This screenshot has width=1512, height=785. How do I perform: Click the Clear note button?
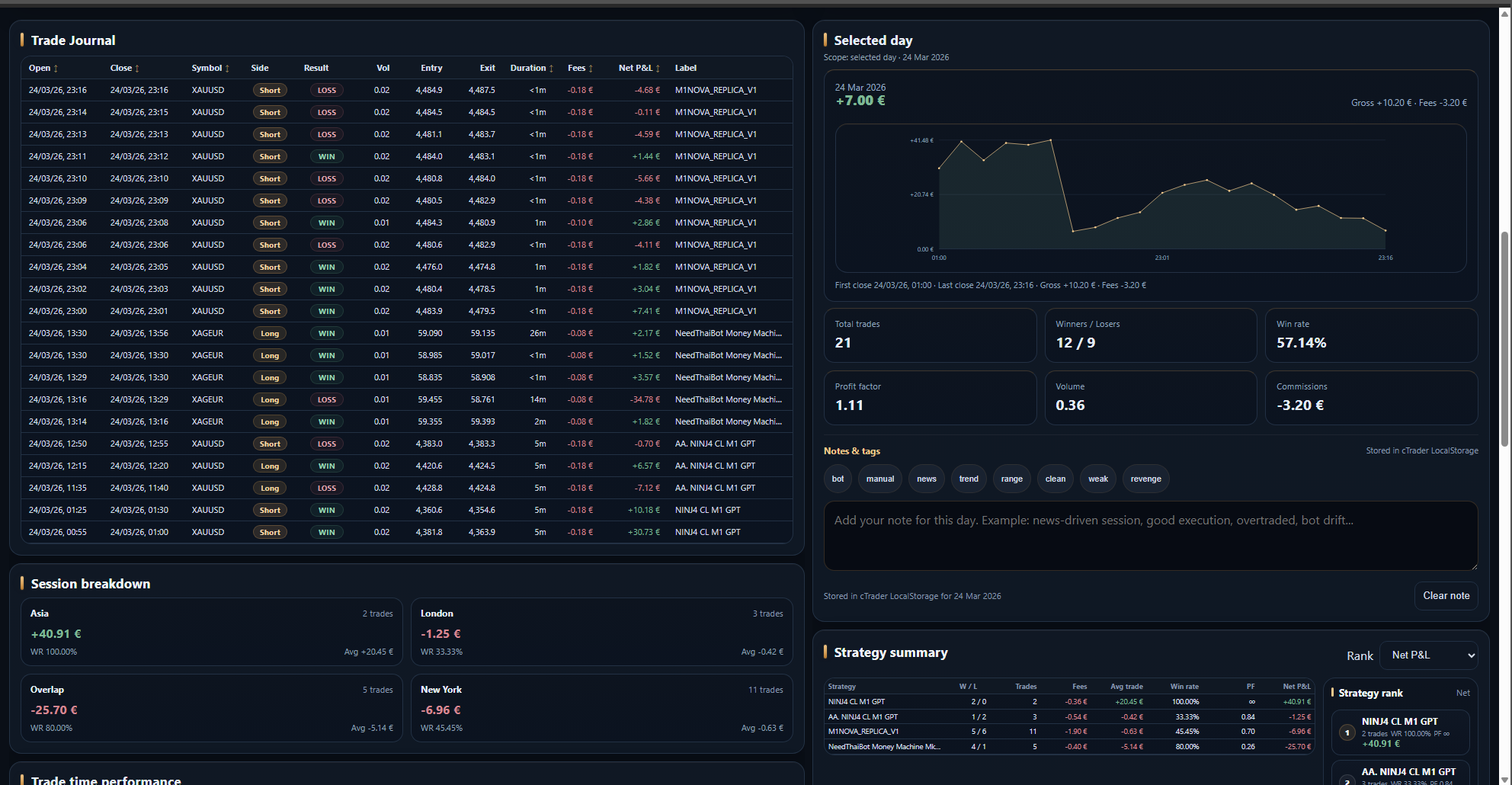pos(1446,595)
